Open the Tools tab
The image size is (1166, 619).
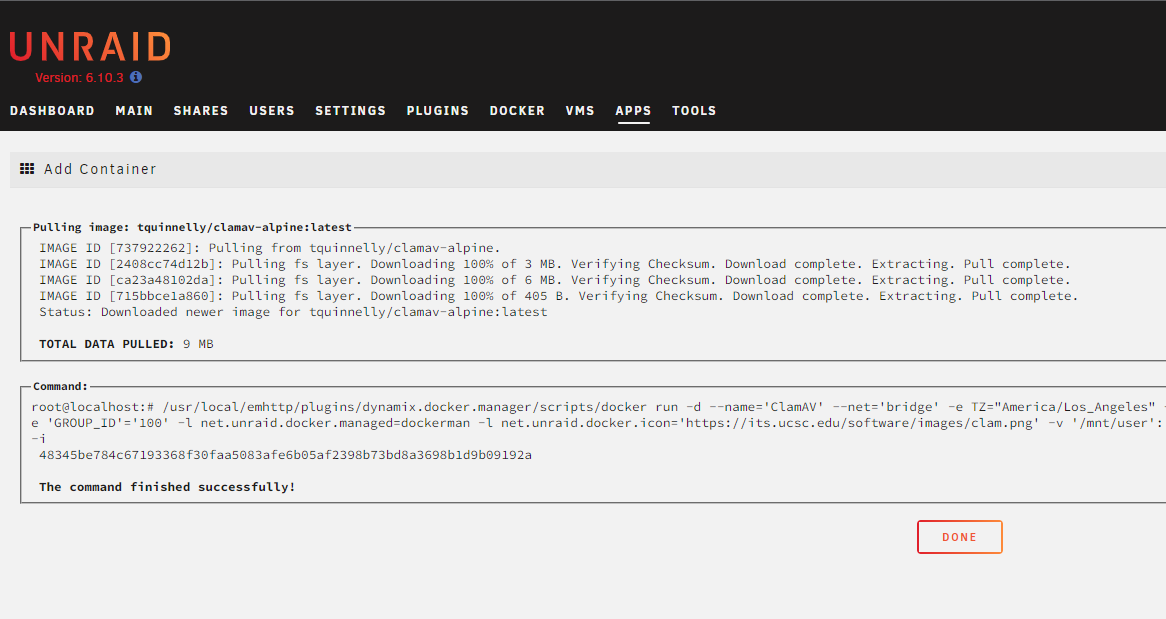pos(694,111)
